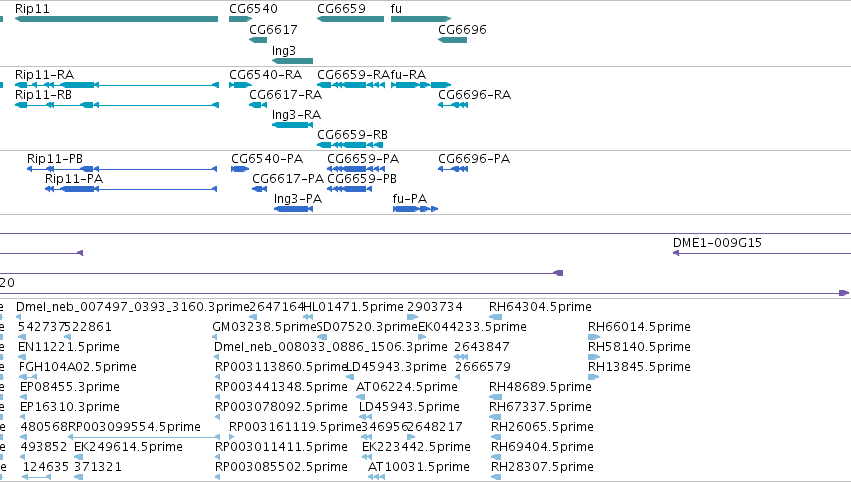This screenshot has height=482, width=851.
Task: Select the RH67337.5prime EST label
Action: (540, 407)
